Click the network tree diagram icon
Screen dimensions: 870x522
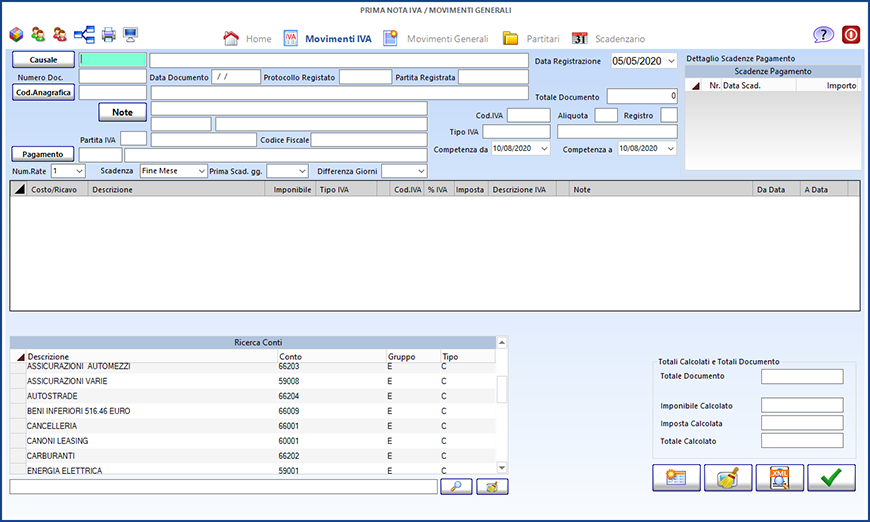(x=85, y=35)
